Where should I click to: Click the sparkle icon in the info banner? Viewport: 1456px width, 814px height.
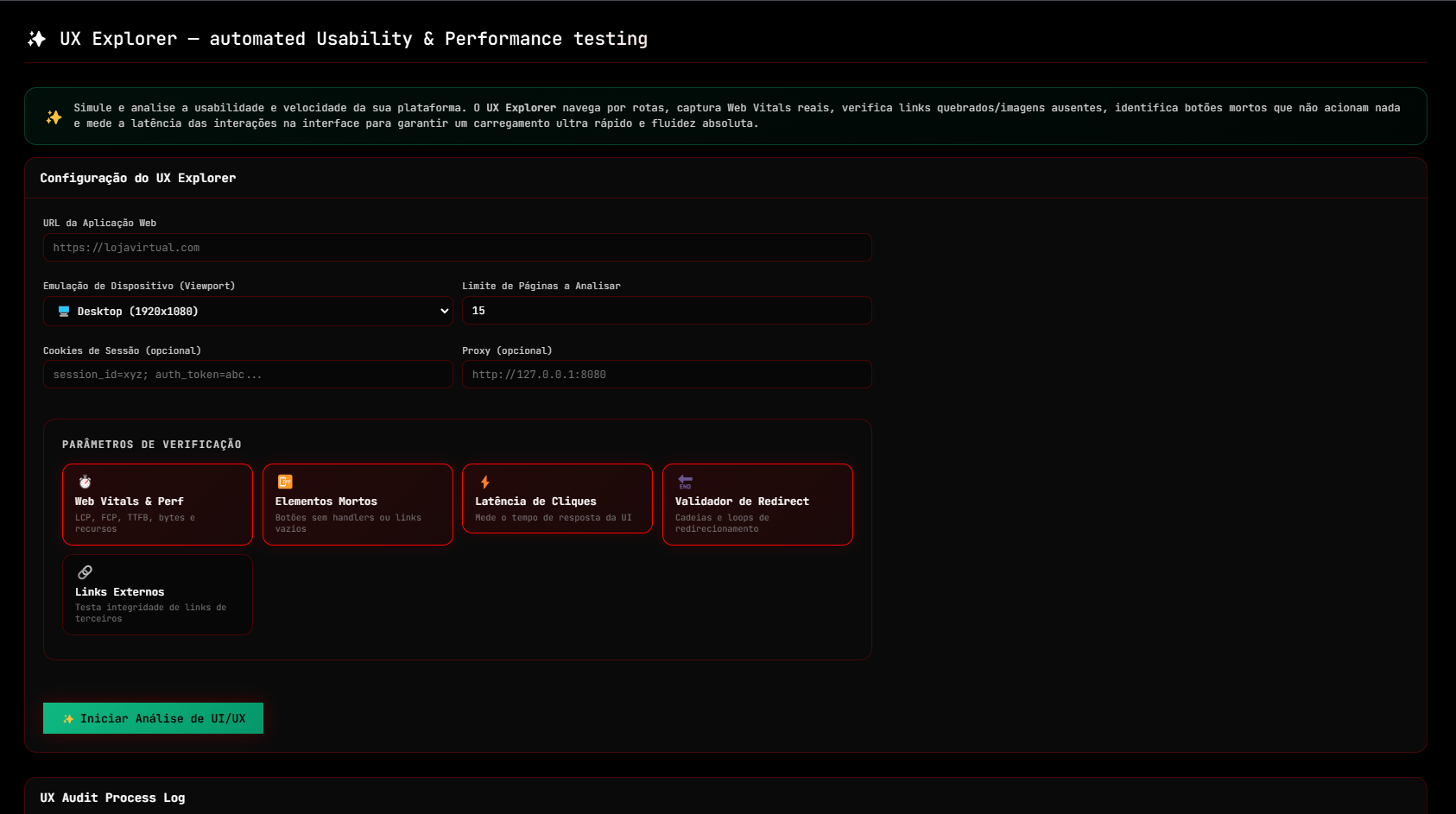(x=54, y=117)
